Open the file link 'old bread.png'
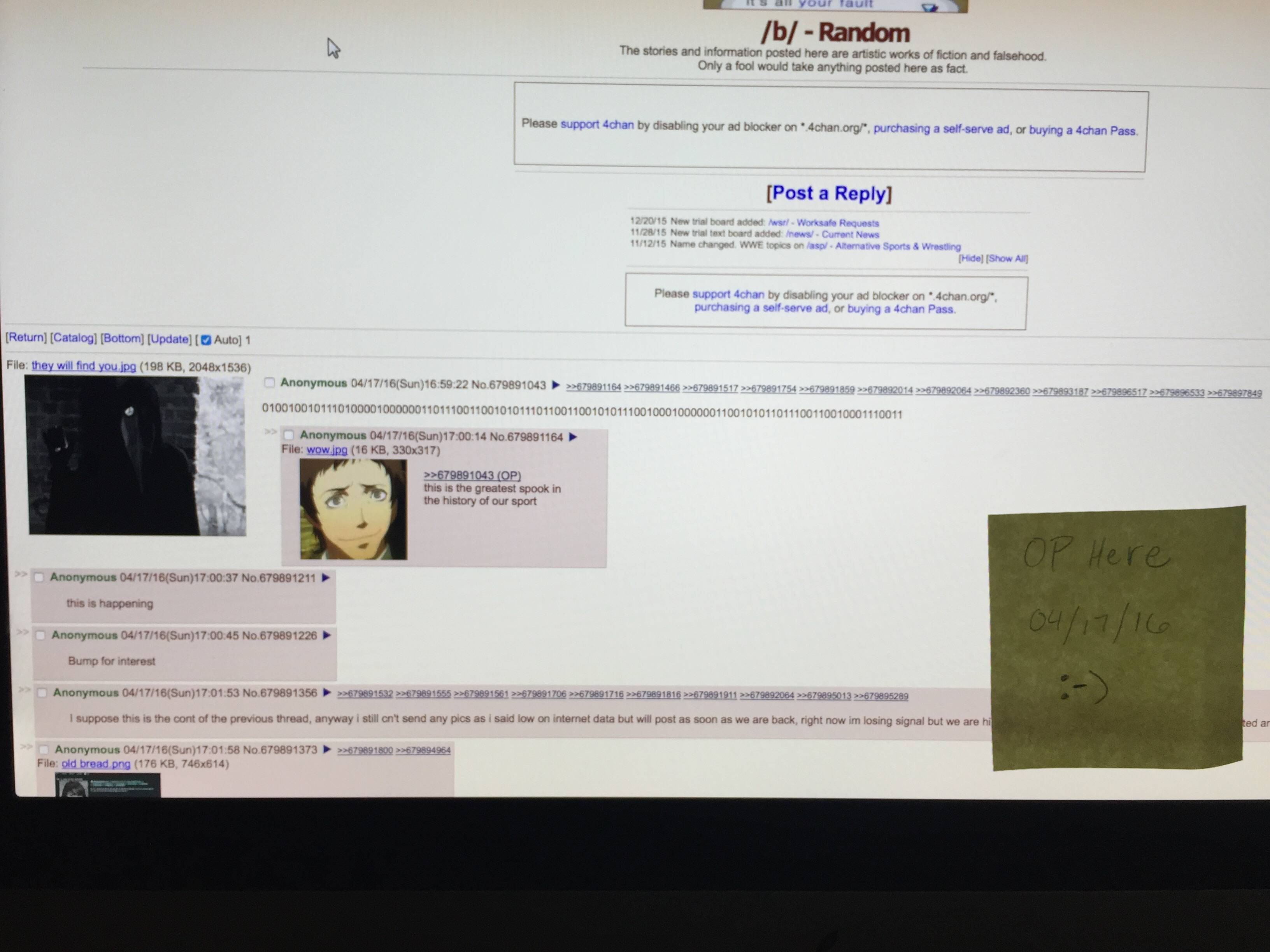This screenshot has height=952, width=1270. click(96, 764)
